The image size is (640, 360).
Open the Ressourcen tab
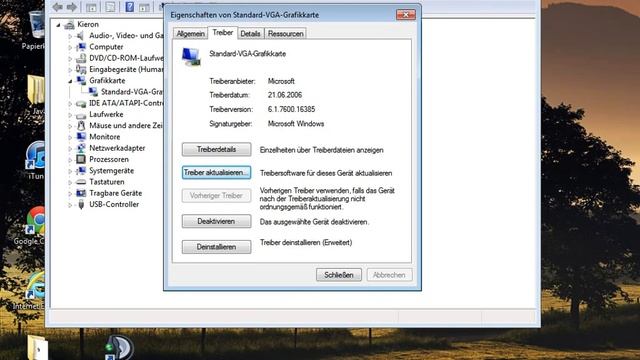coord(285,33)
